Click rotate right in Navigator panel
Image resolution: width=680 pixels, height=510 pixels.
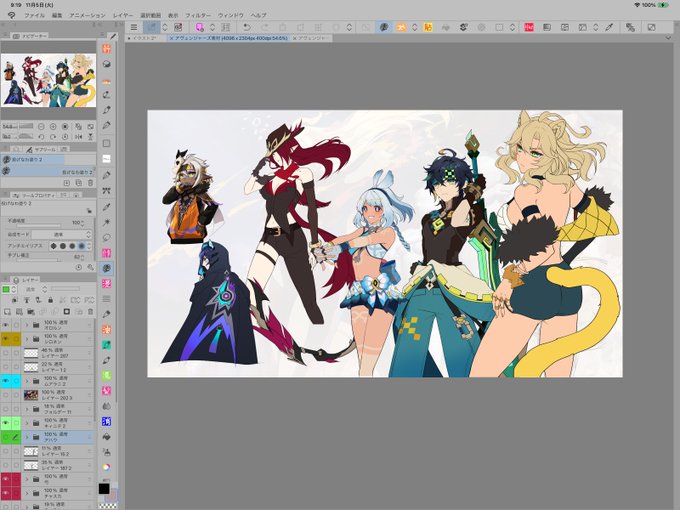[x=53, y=137]
